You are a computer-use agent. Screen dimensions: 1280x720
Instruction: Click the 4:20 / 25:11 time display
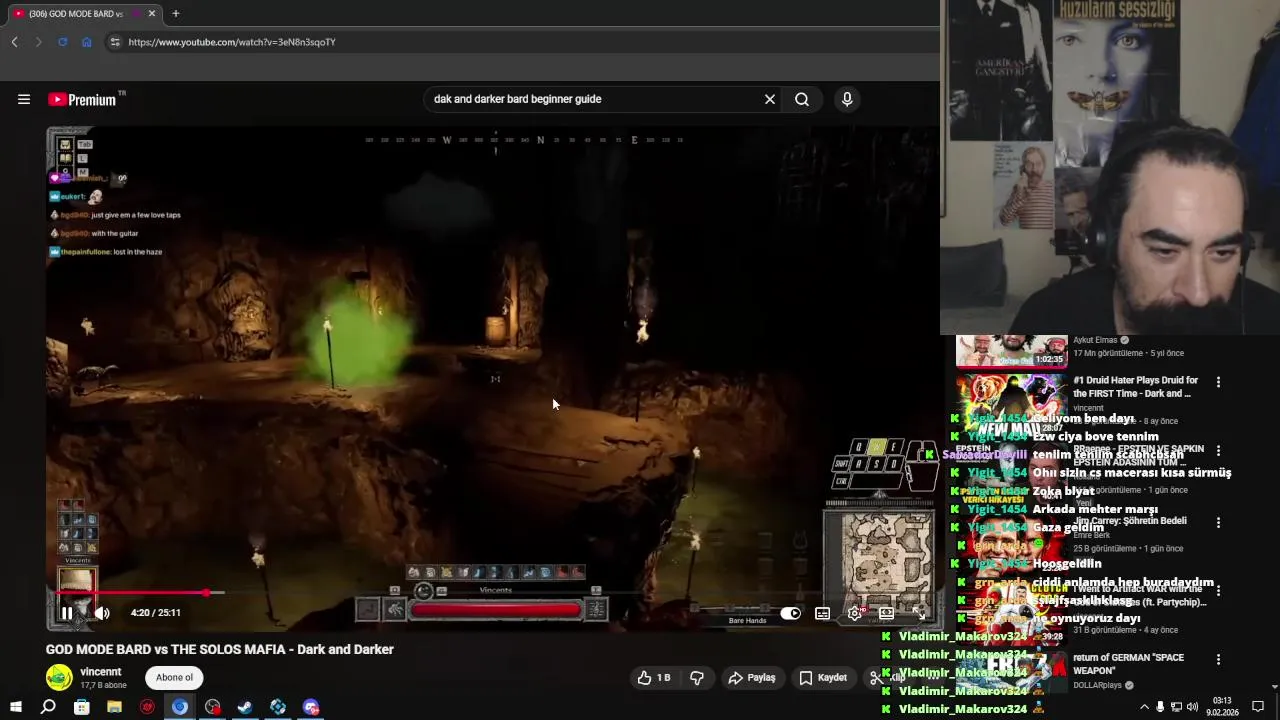point(155,613)
